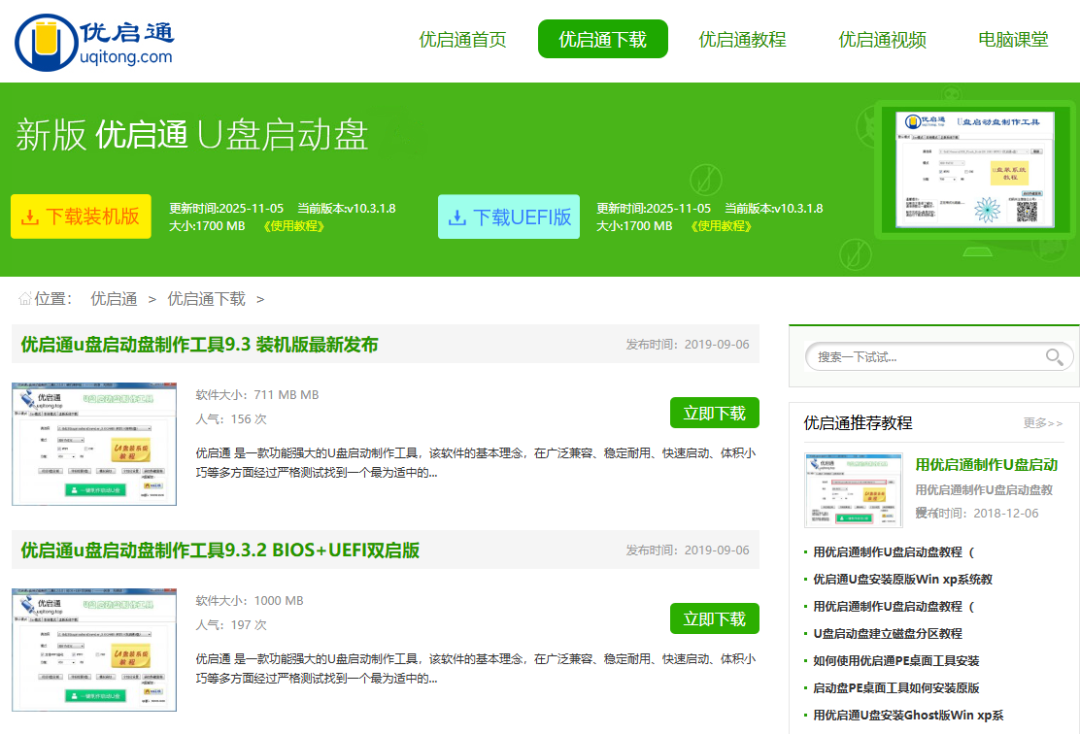Open 启动盘PE桌面工具如何安装原版 link
Viewport: 1080px width, 734px height.
coord(896,688)
